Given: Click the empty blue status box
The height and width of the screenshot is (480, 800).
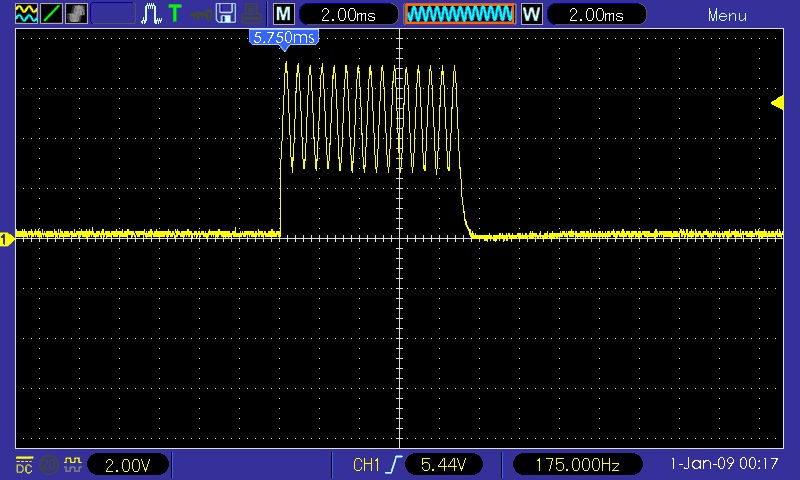Looking at the screenshot, I should (113, 14).
